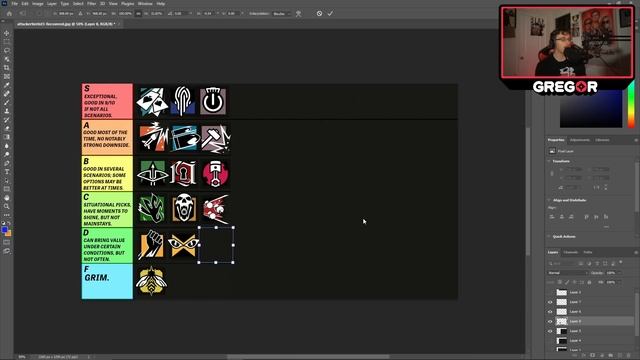The height and width of the screenshot is (360, 640).
Task: Collapse the Transform section in Properties
Action: click(549, 161)
